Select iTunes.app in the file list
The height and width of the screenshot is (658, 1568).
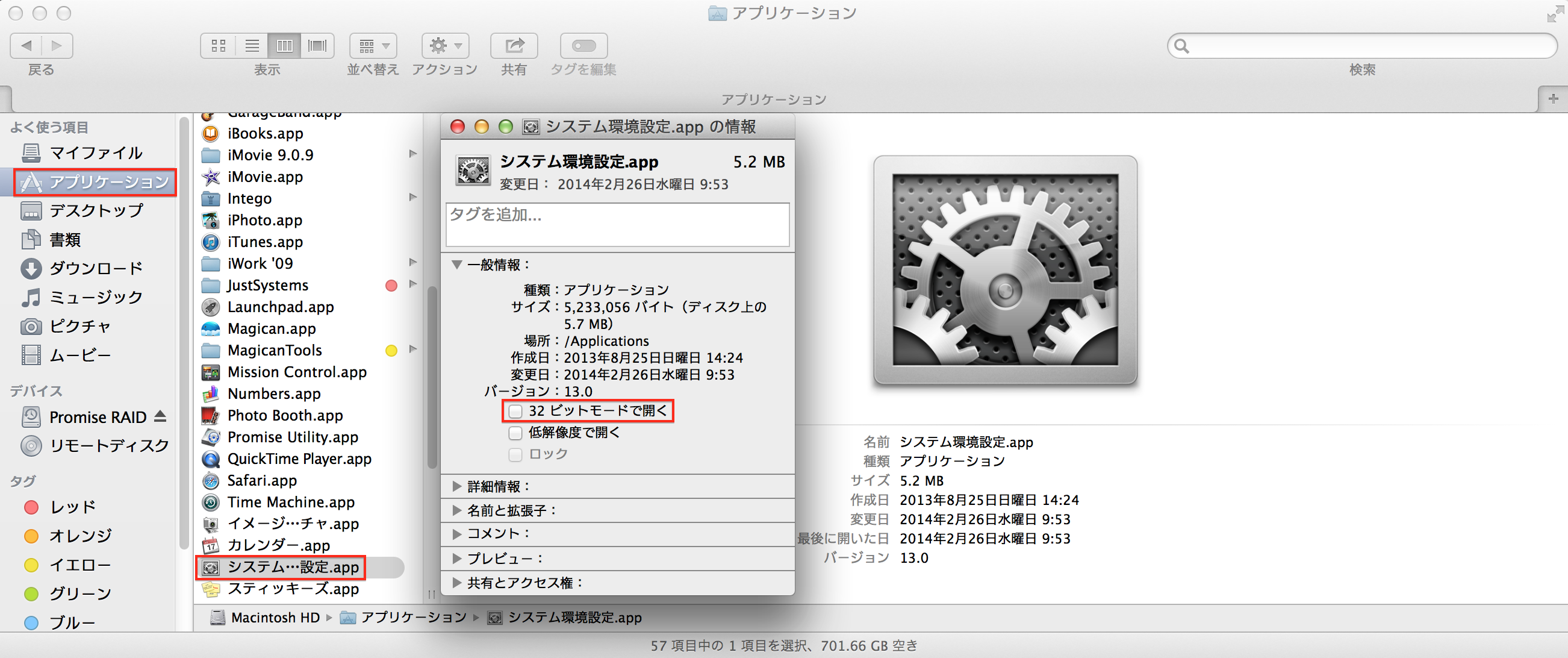point(265,242)
